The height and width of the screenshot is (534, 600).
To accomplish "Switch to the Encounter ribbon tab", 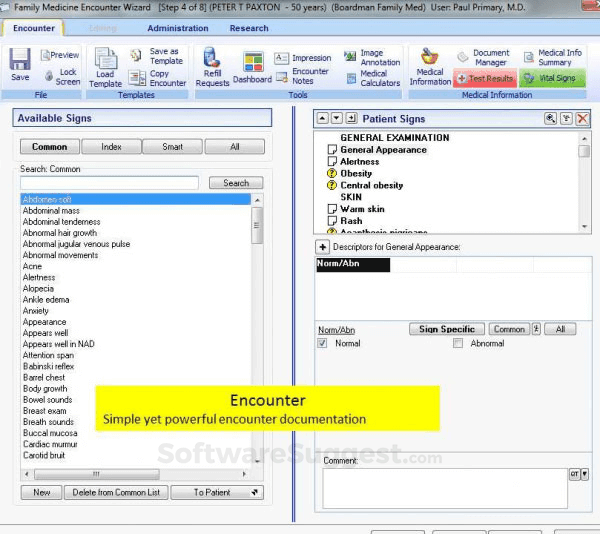I will pos(34,28).
